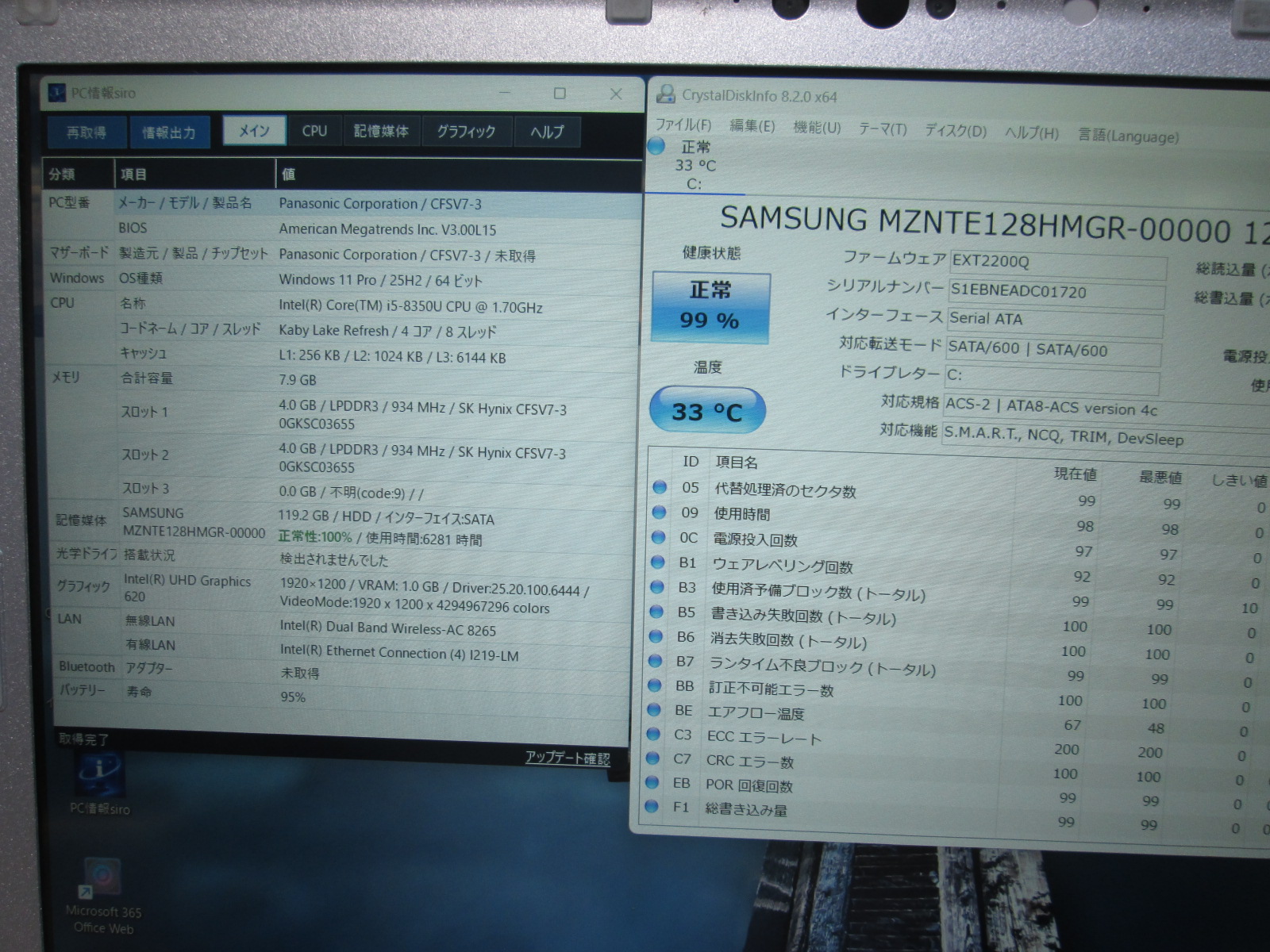Image resolution: width=1270 pixels, height=952 pixels.
Task: Click status circle for ID 0C 電源投入回数
Action: [x=658, y=537]
